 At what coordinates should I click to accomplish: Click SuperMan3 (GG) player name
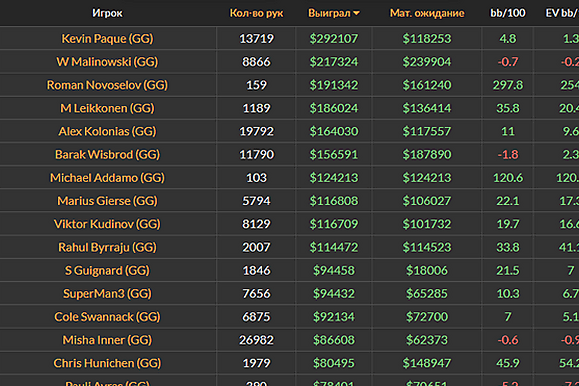[107, 294]
